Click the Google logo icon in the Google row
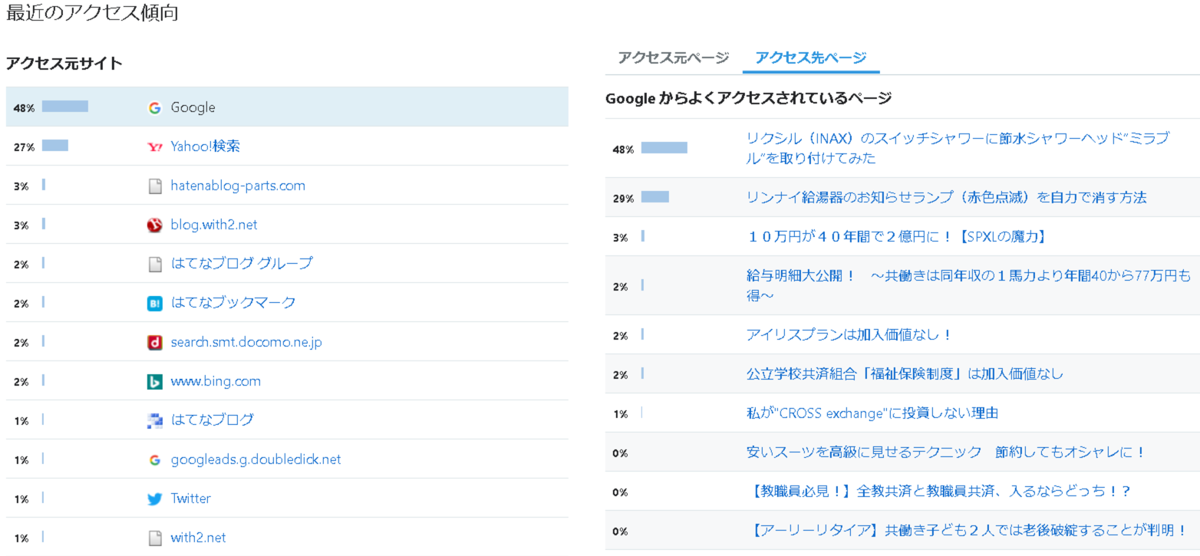The width and height of the screenshot is (1200, 556). coord(154,107)
